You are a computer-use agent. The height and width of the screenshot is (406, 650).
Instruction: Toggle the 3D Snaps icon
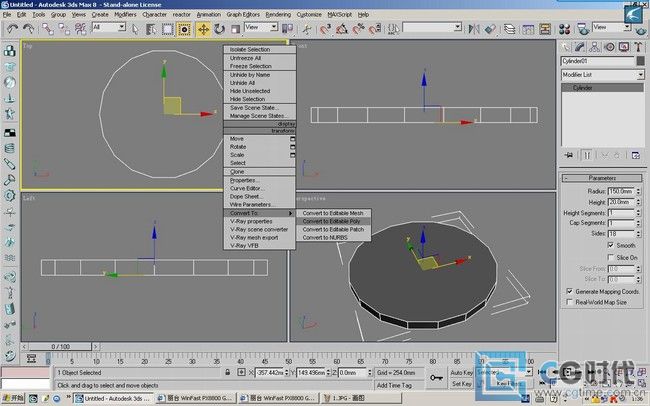(x=325, y=29)
